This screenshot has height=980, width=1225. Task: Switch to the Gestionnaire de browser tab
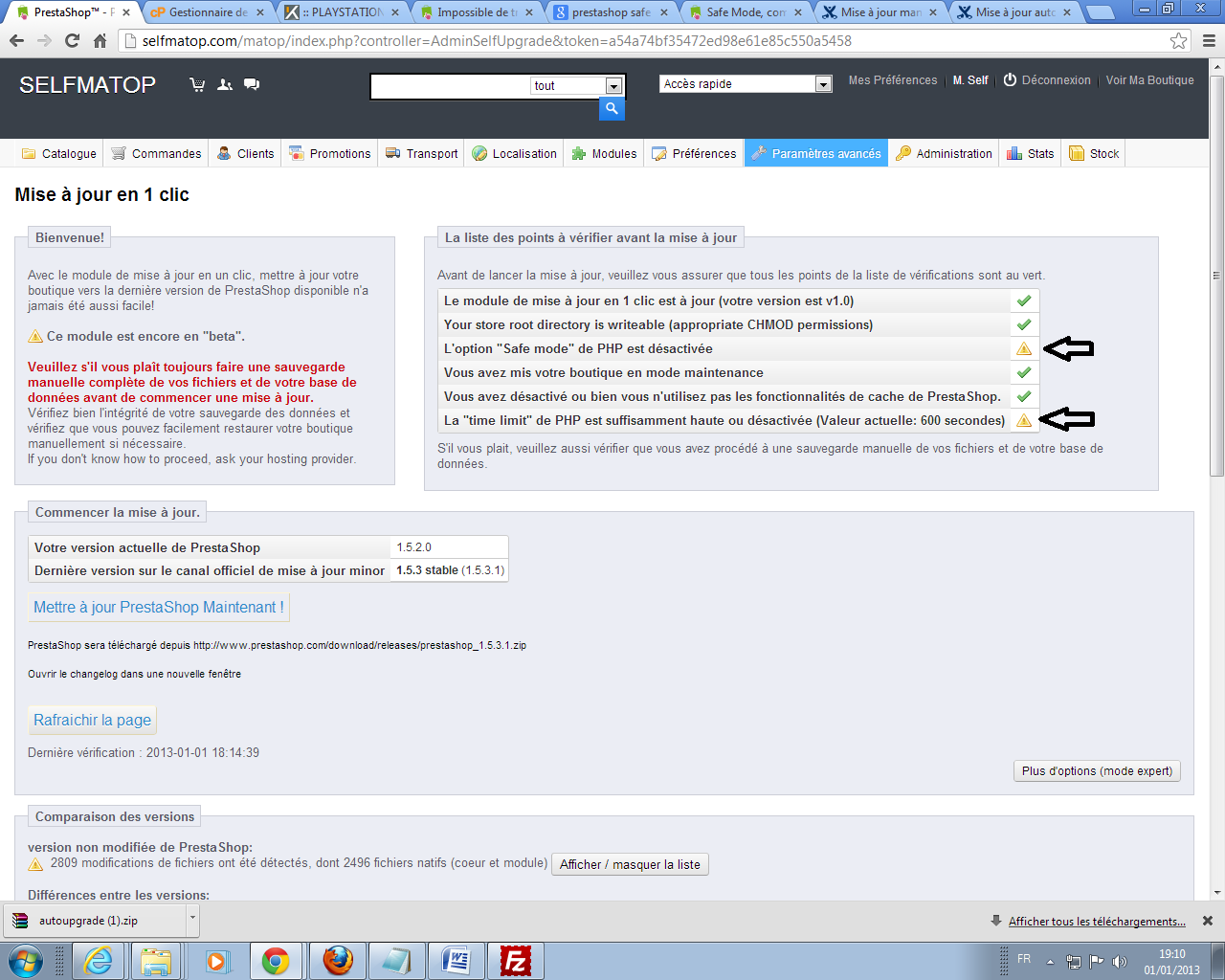pos(207,12)
